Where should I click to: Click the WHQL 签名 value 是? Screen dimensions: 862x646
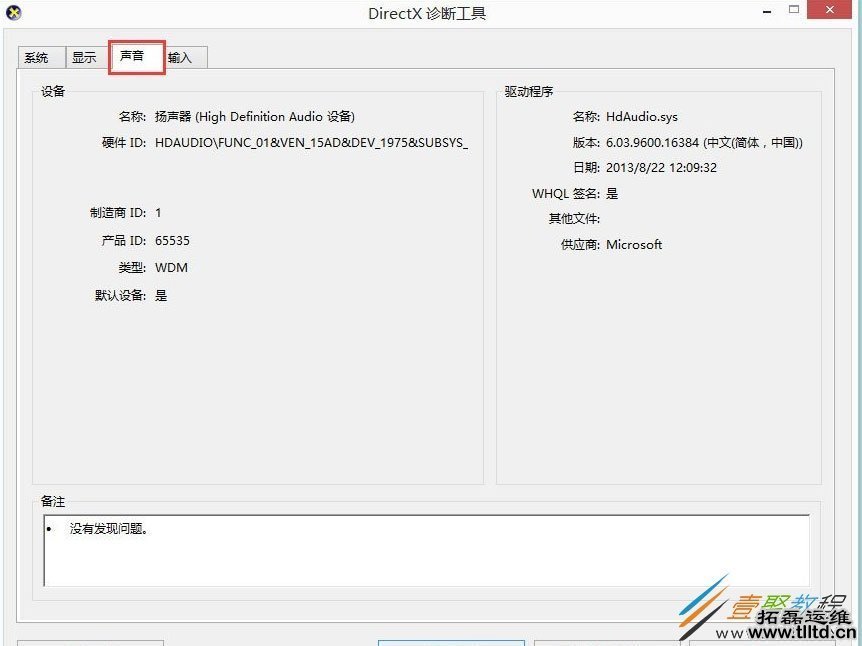coord(612,193)
